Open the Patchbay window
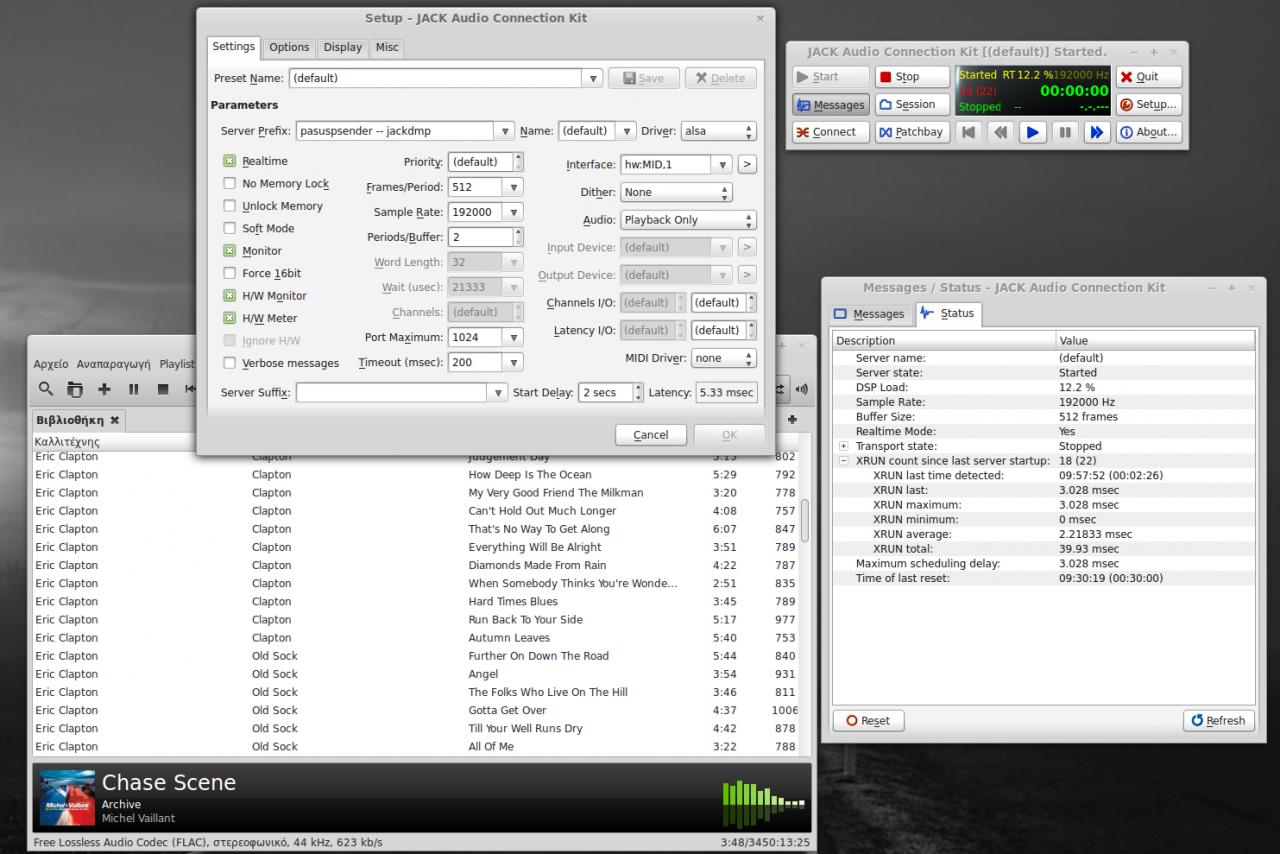 click(912, 132)
